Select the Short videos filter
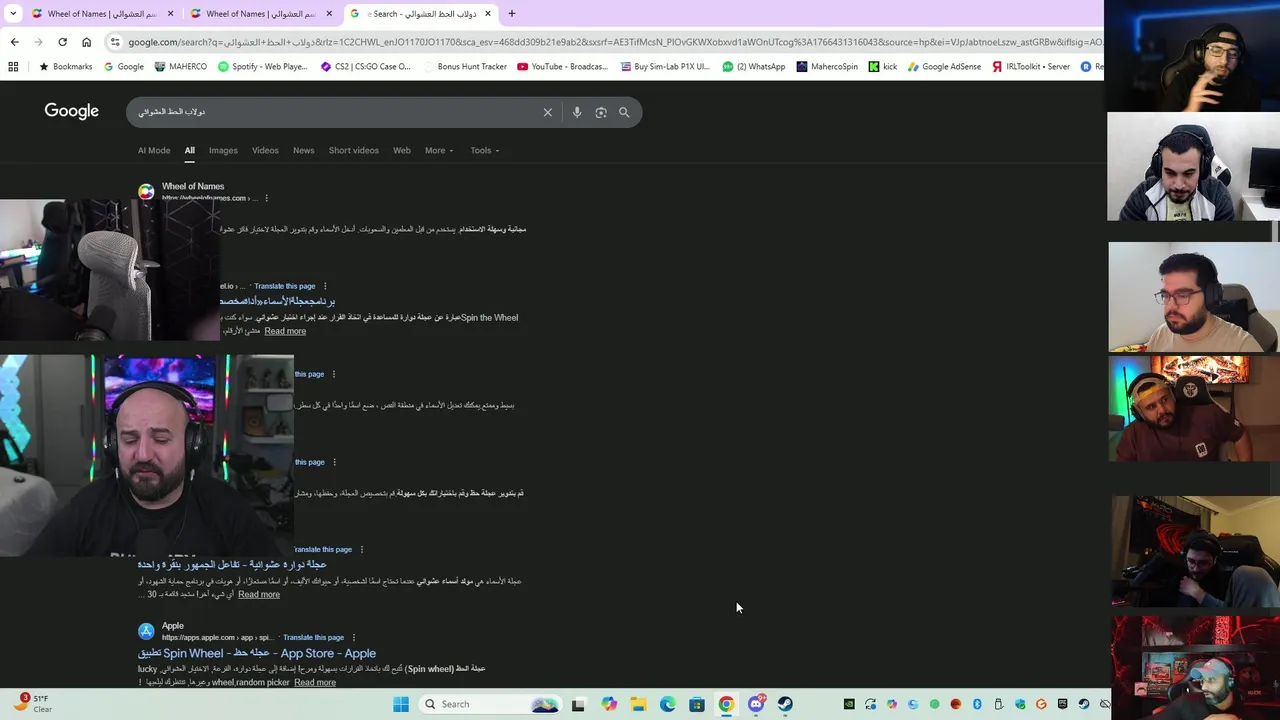1280x720 pixels. click(x=354, y=150)
